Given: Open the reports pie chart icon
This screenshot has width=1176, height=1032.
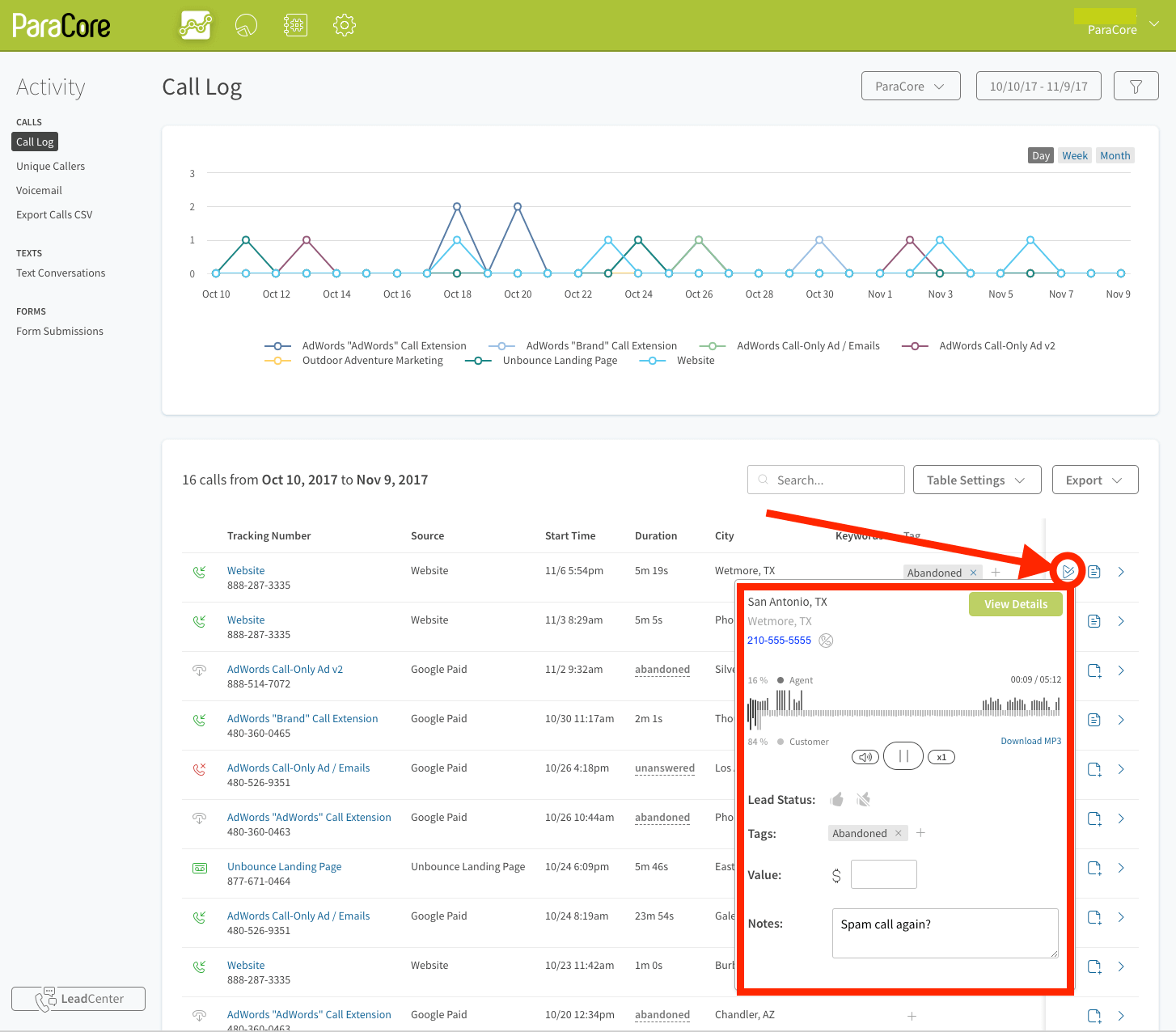Looking at the screenshot, I should point(246,26).
